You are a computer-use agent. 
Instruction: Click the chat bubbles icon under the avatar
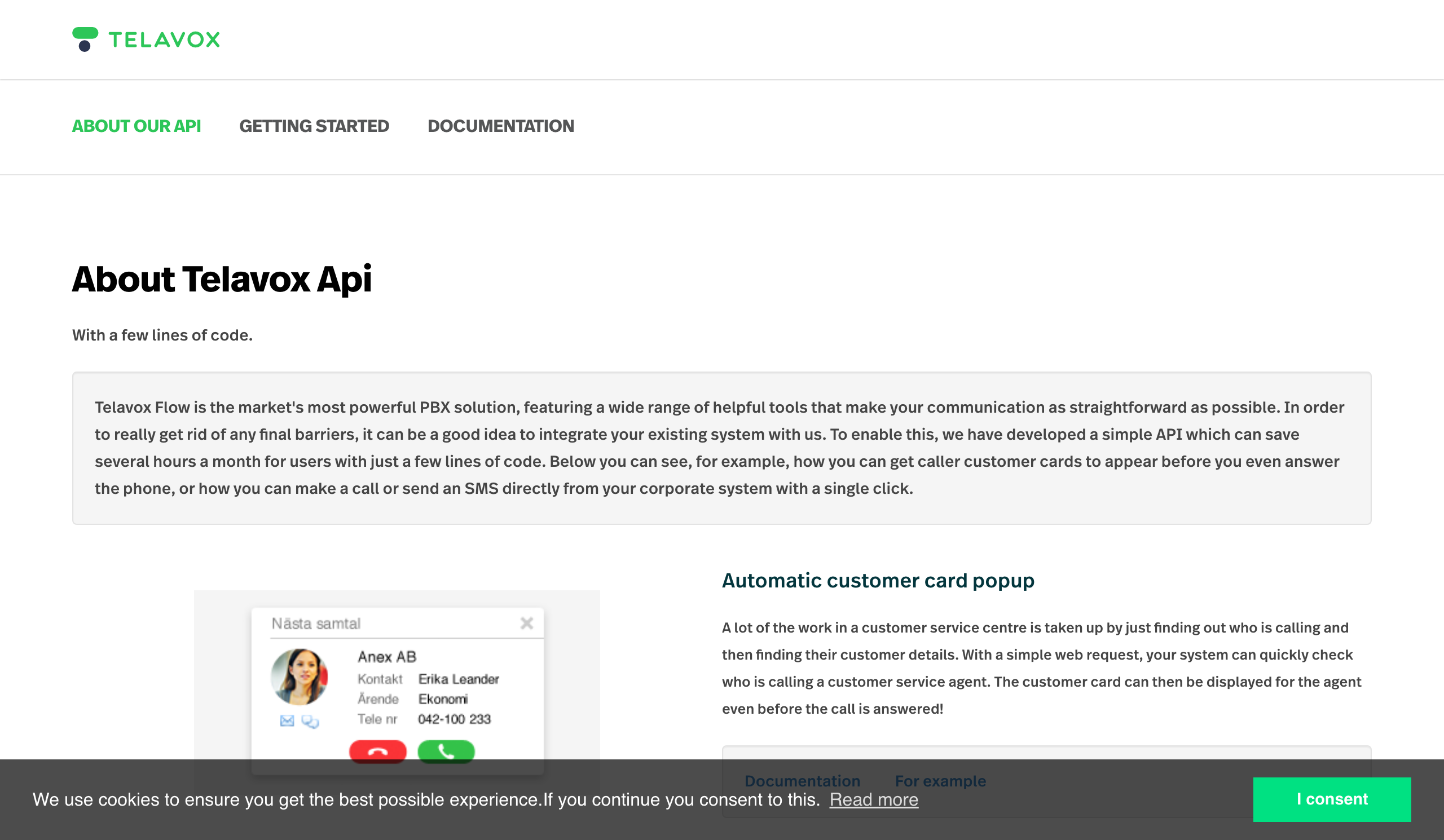(310, 722)
